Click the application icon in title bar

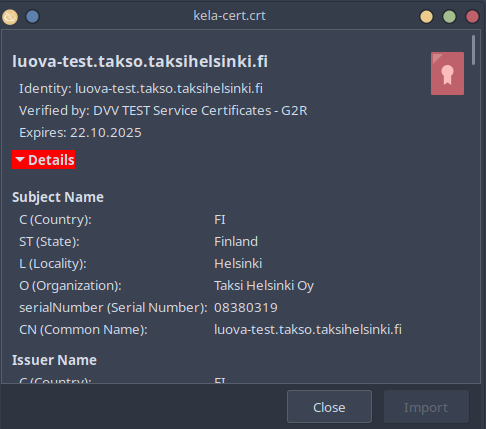[x=10, y=16]
